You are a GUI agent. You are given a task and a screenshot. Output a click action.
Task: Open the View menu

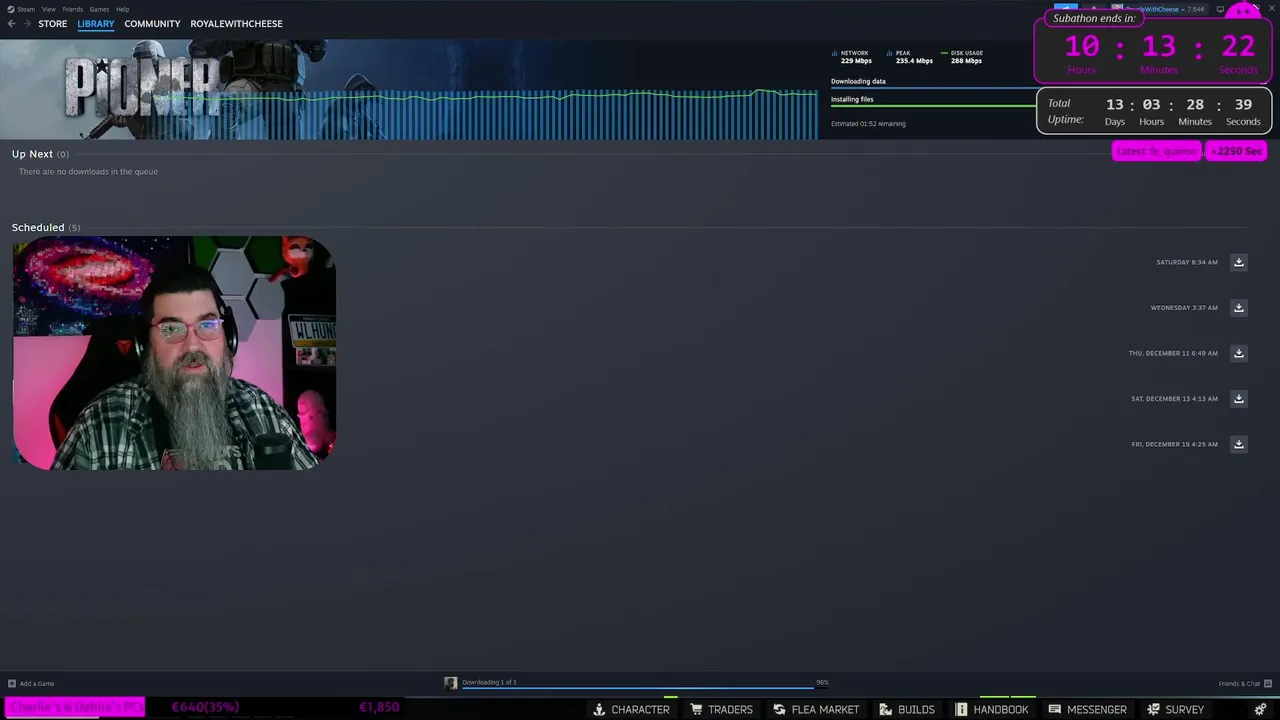(x=48, y=9)
